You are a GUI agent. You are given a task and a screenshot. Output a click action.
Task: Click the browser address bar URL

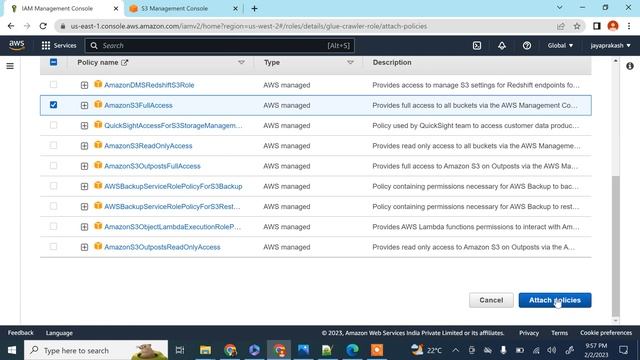point(249,26)
